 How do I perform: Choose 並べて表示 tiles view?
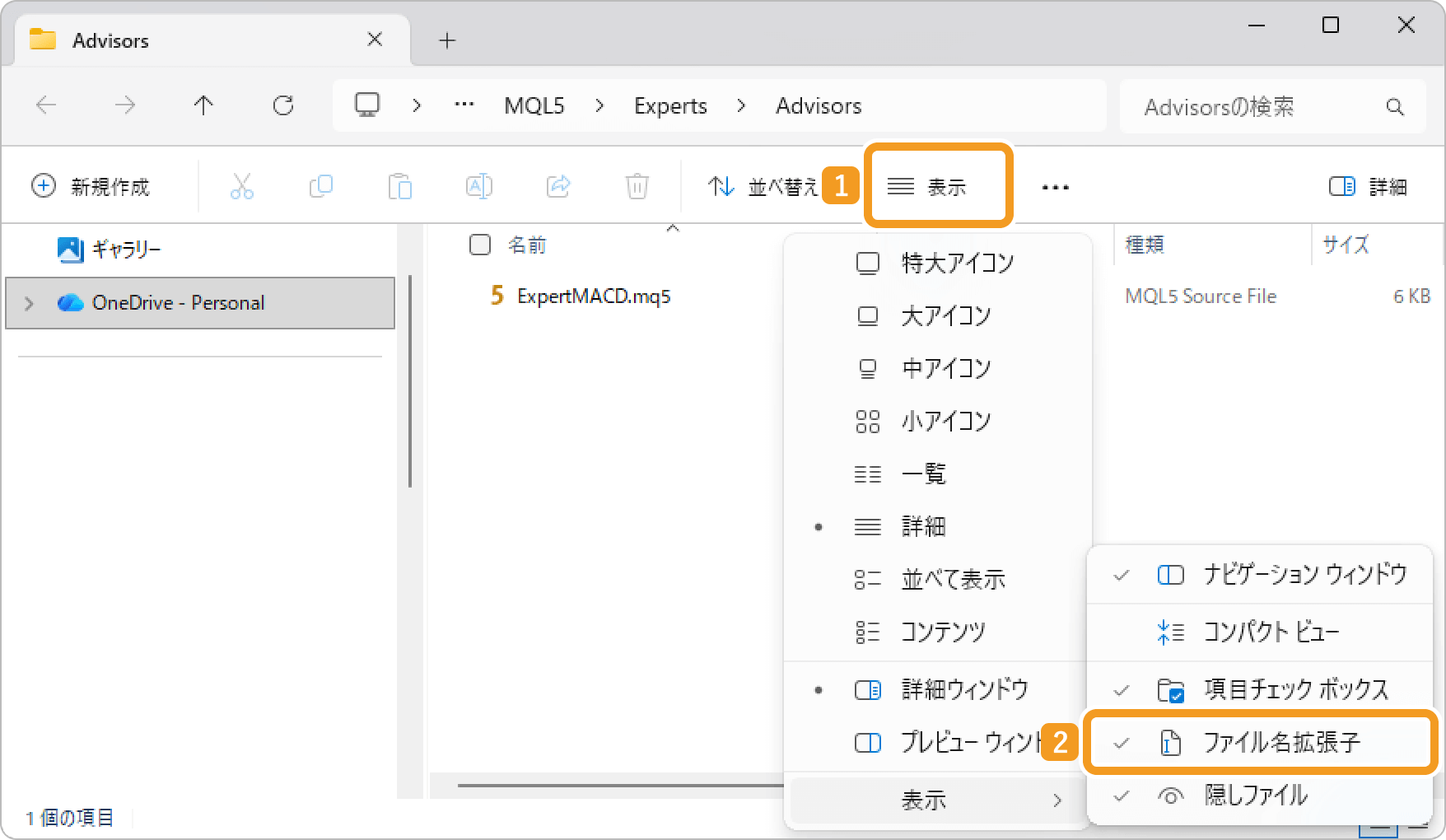(938, 579)
